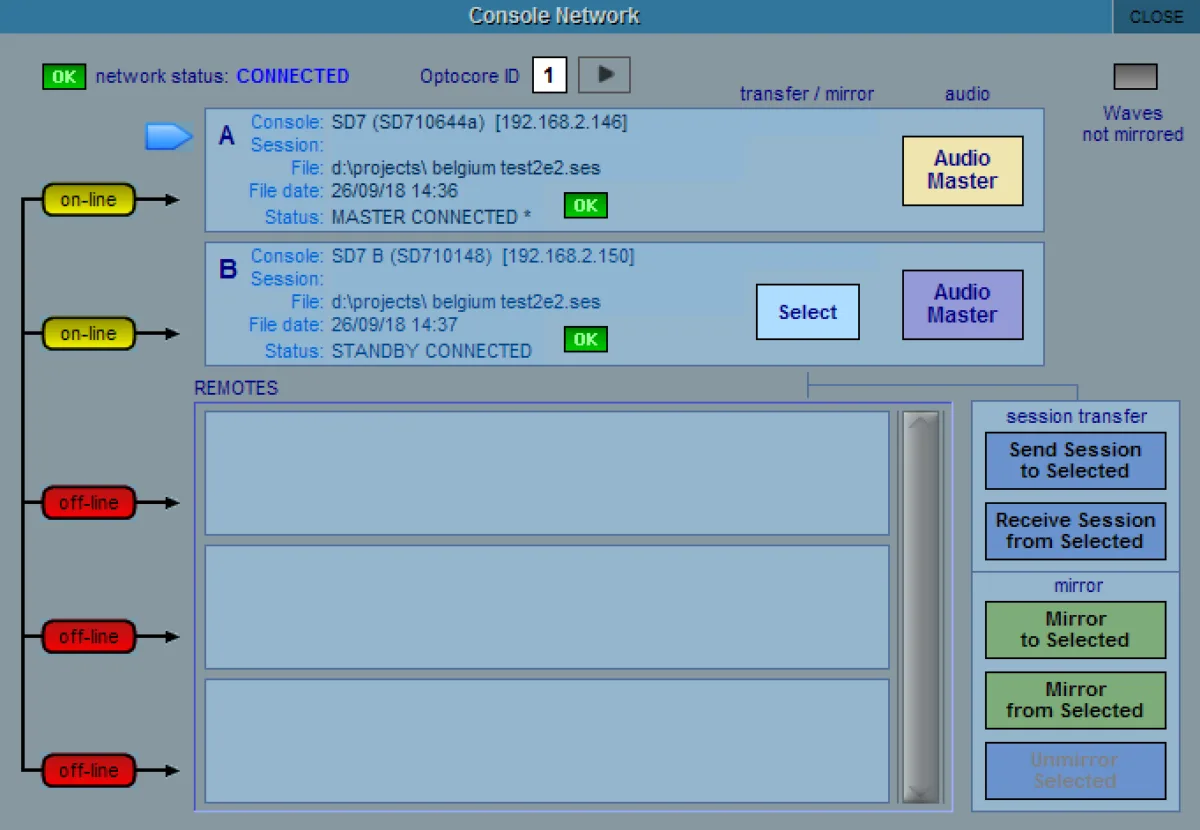
Task: Click the greyed Unmirror Selected button
Action: 1075,770
